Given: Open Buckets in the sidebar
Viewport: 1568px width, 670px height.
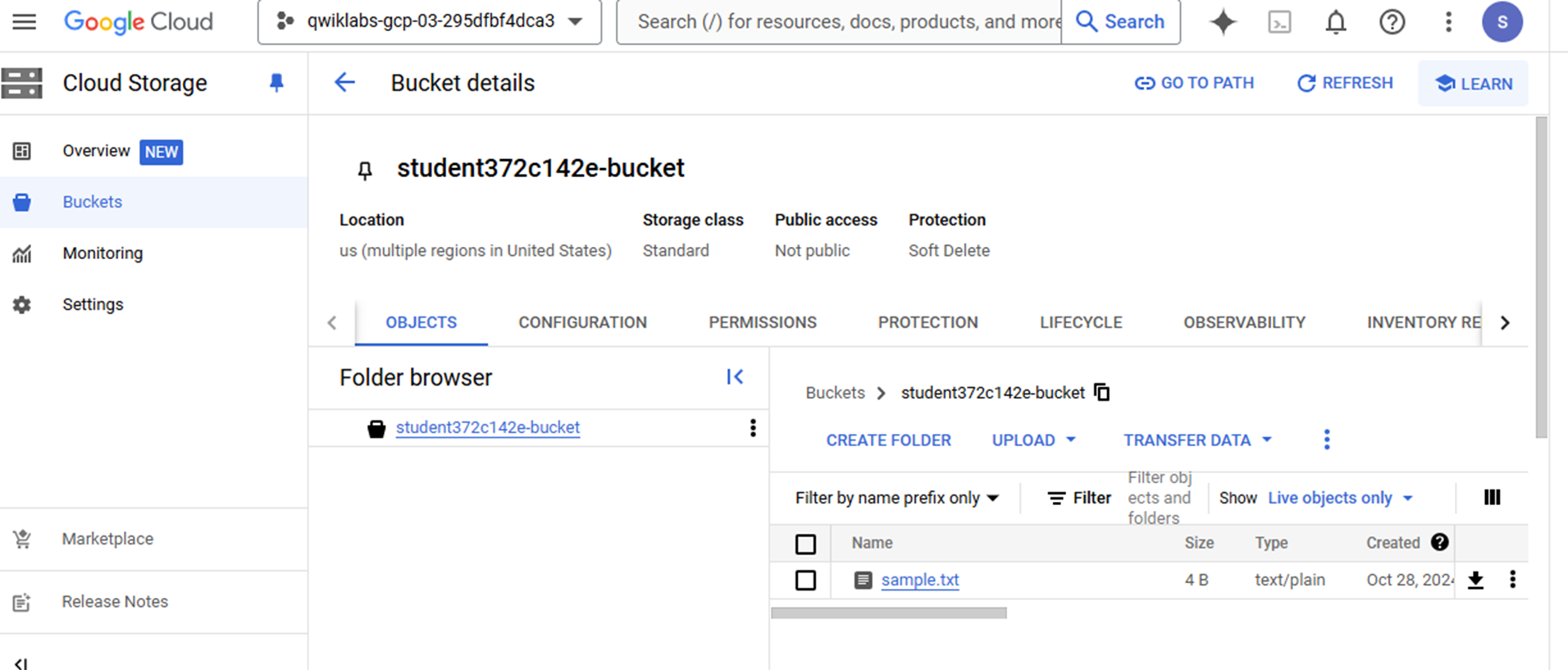Looking at the screenshot, I should tap(153, 202).
